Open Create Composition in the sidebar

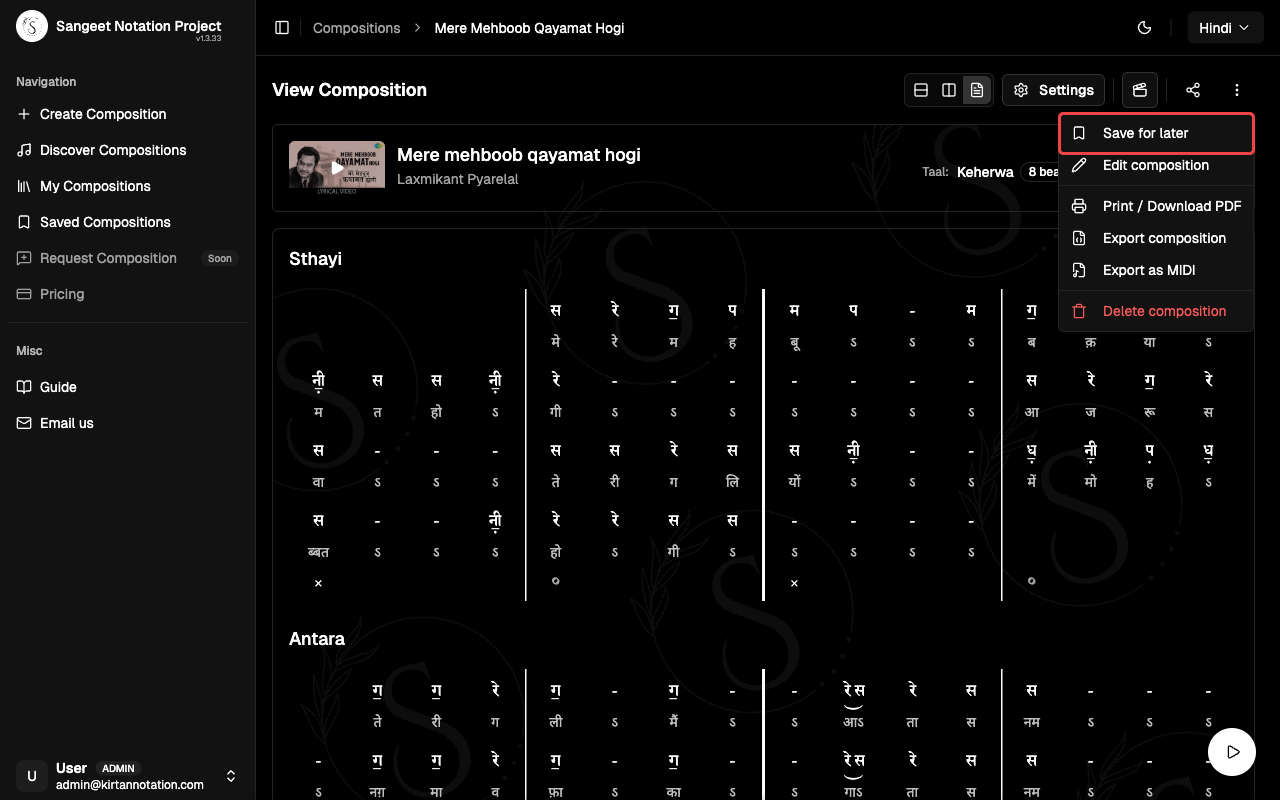pyautogui.click(x=103, y=114)
